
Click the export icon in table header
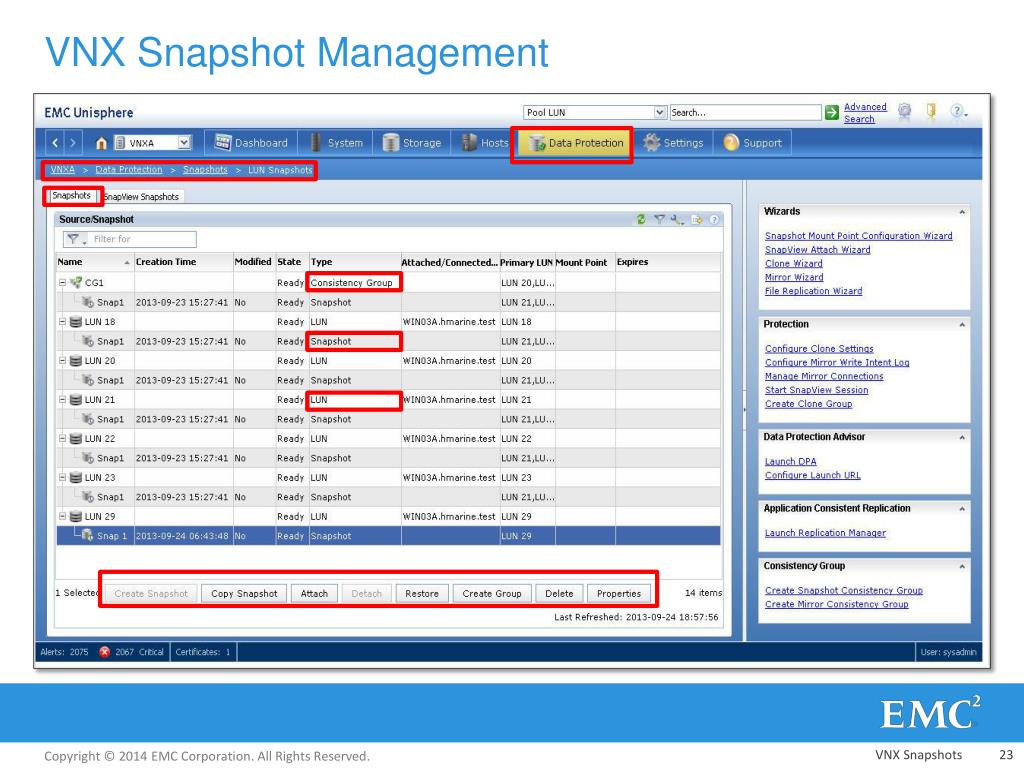[x=697, y=219]
